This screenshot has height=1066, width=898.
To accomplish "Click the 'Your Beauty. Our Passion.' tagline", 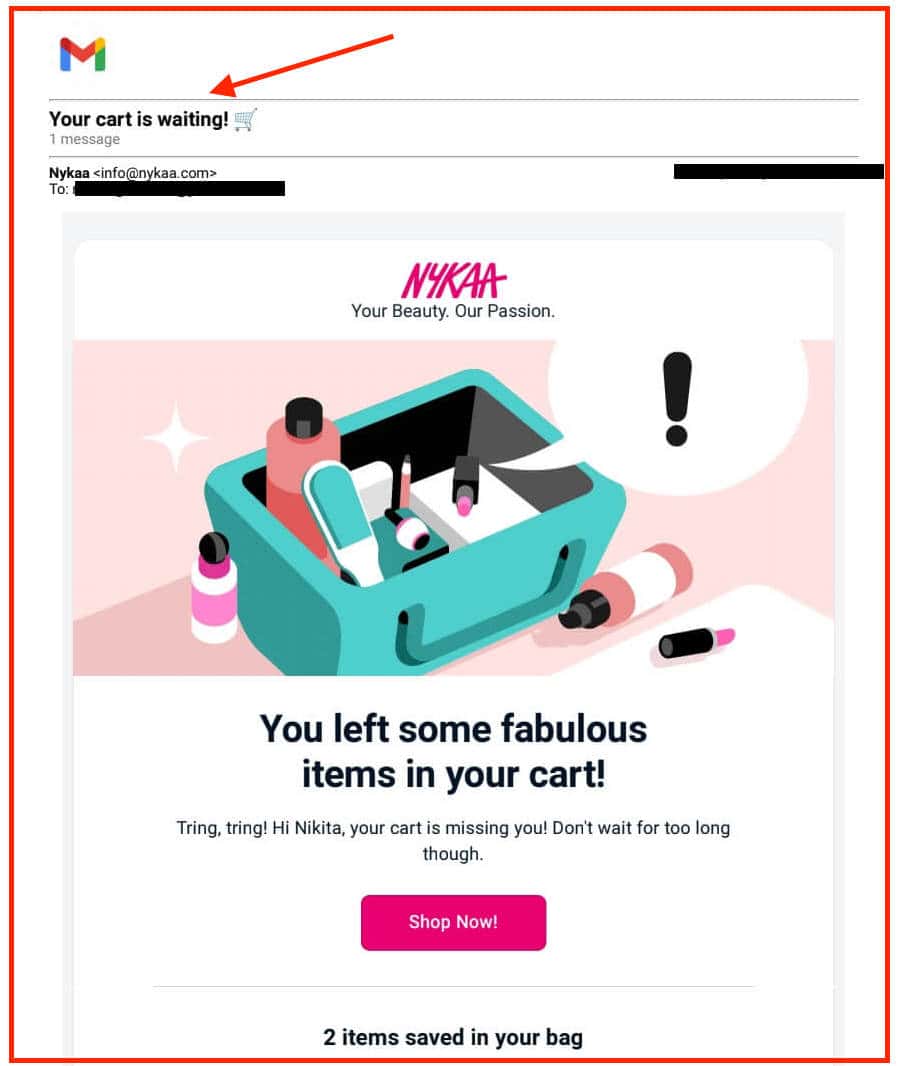I will (453, 311).
